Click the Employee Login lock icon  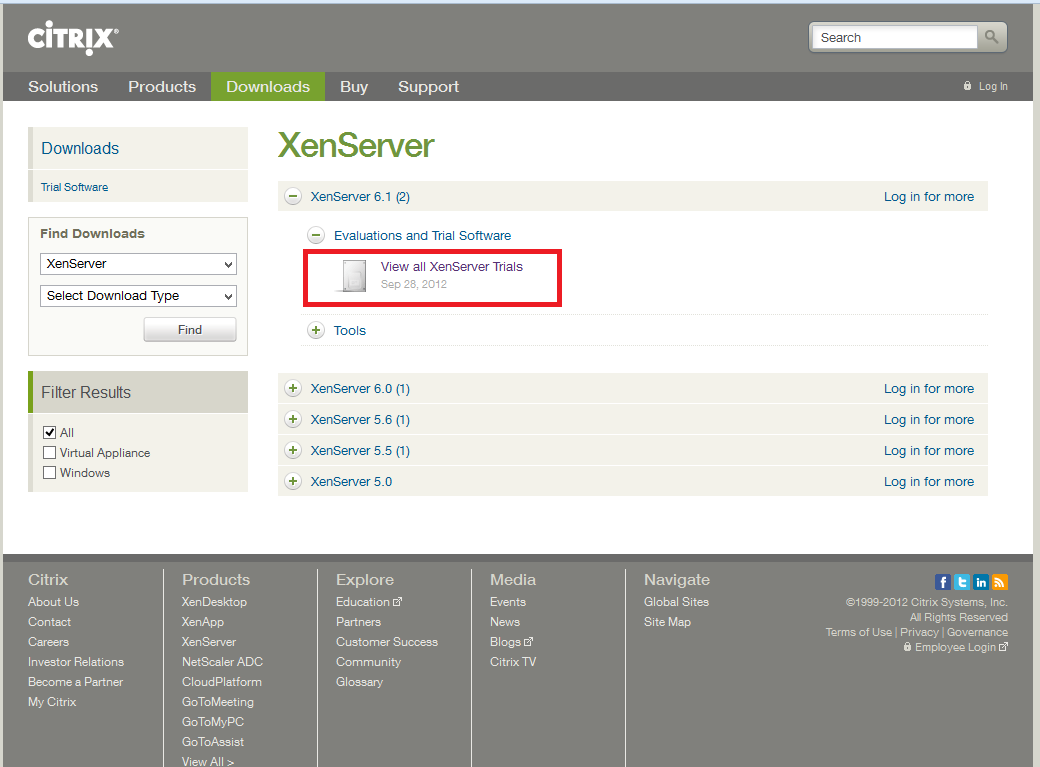(908, 647)
